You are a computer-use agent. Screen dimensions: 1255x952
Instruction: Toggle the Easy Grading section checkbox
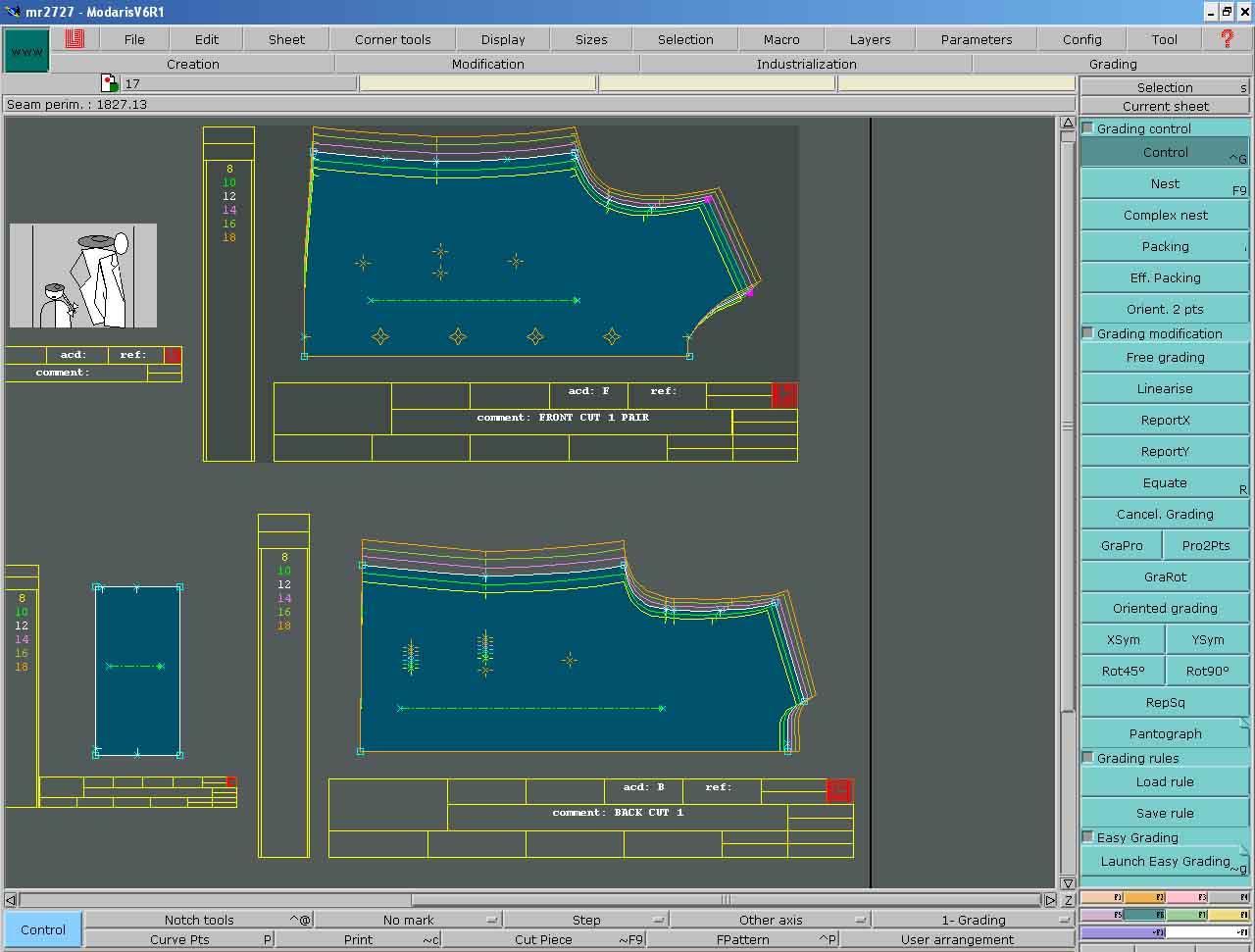point(1087,837)
